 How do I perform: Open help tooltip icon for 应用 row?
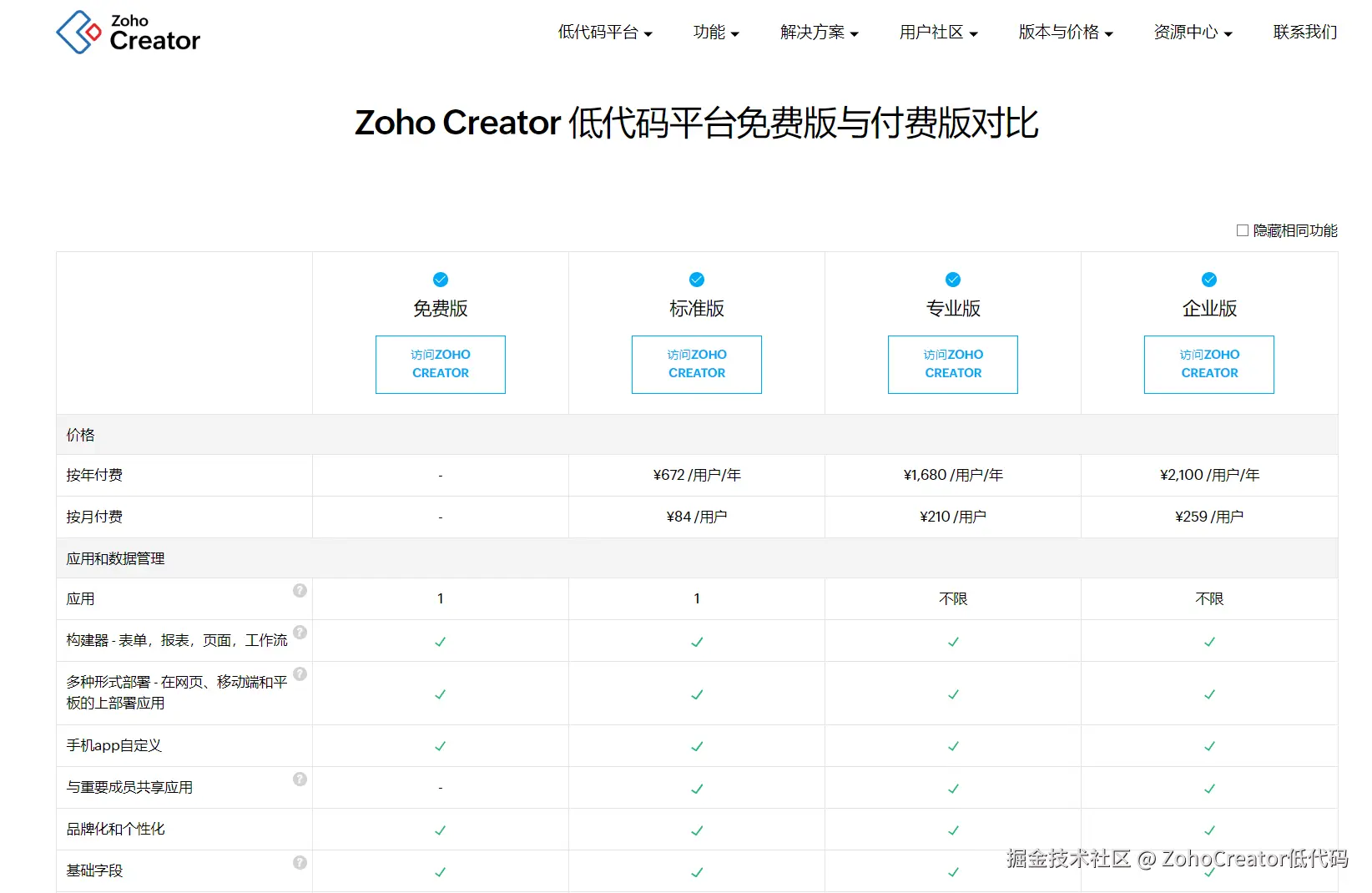[x=300, y=591]
